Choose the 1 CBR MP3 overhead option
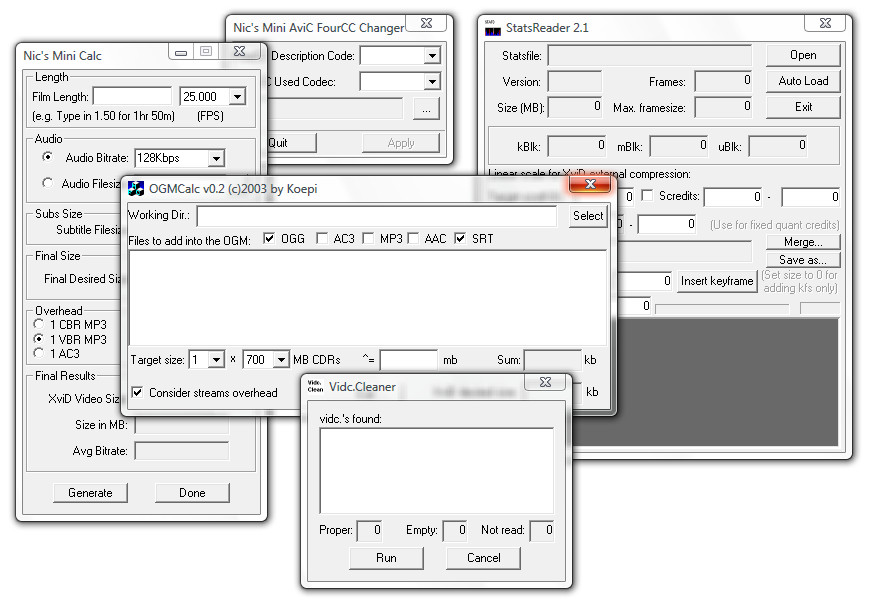The width and height of the screenshot is (874, 612). 38,324
